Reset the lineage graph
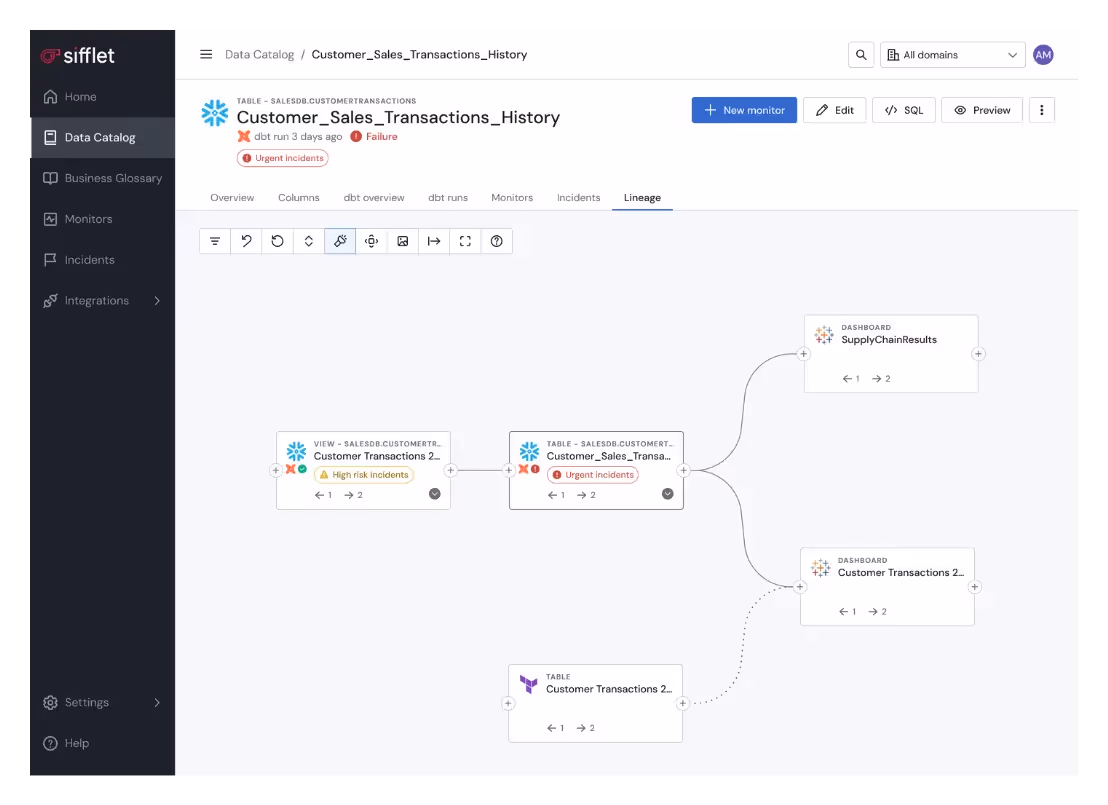This screenshot has width=1108, height=805. (277, 241)
